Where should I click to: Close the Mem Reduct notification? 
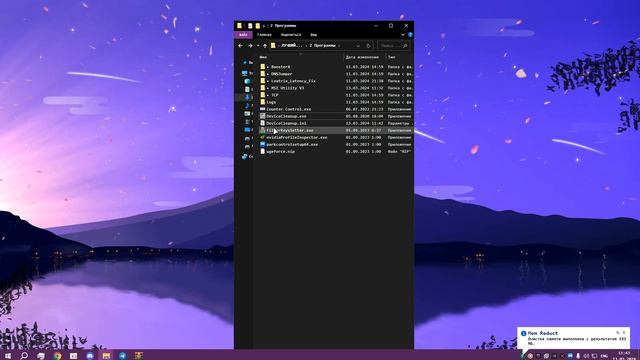[x=624, y=333]
